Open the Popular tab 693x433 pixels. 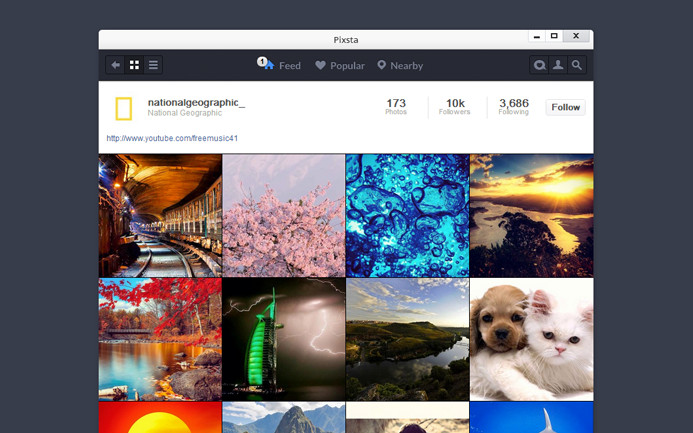[340, 65]
